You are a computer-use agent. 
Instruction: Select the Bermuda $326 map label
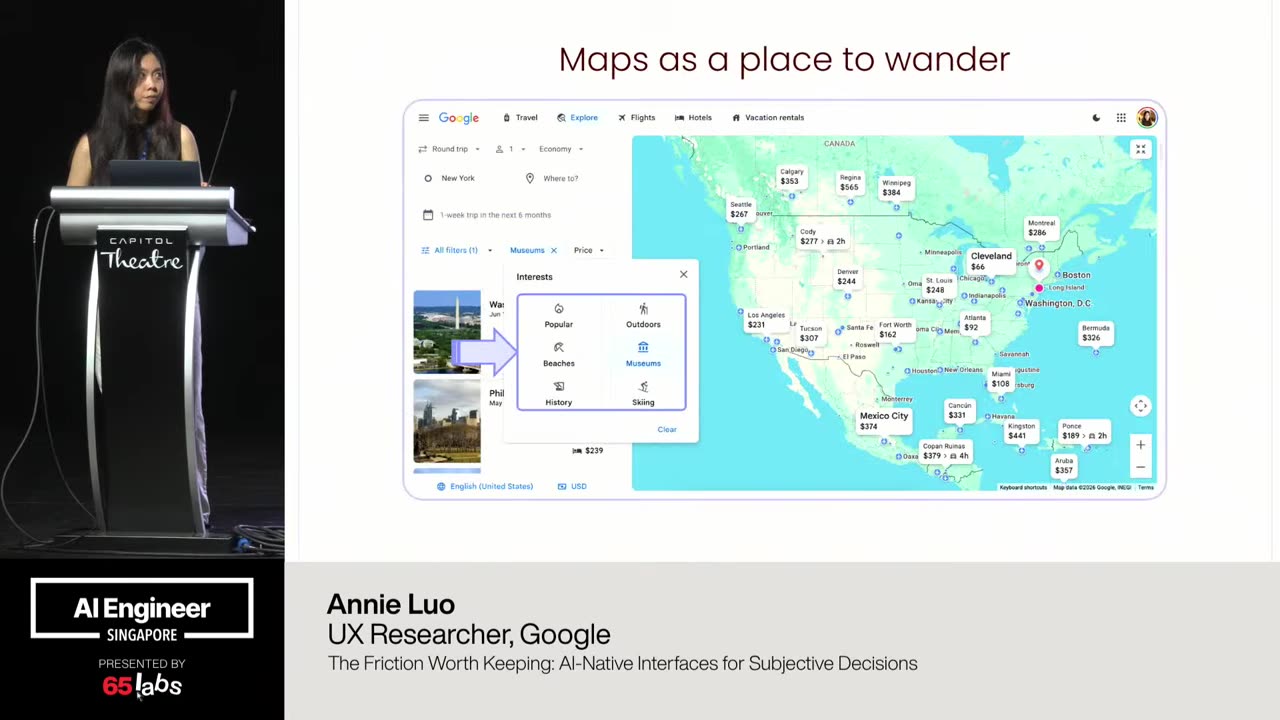point(1095,333)
